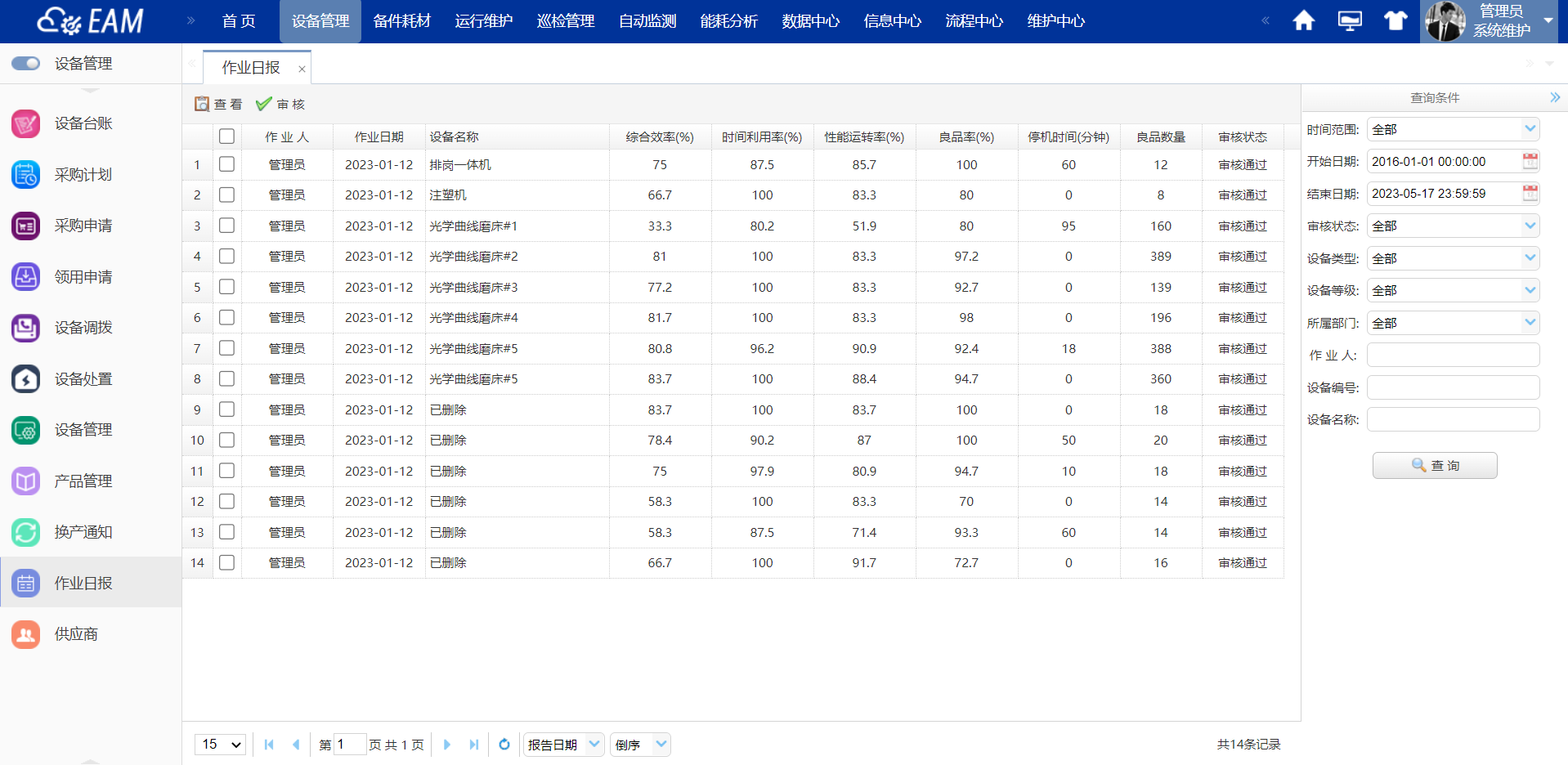Screen dimensions: 1568x765
Task: Sort by 良品数量 column header
Action: [1161, 136]
